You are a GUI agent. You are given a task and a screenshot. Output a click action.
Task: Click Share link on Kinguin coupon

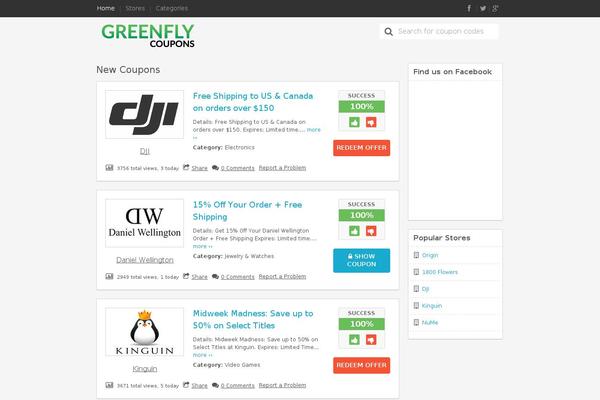click(x=199, y=385)
